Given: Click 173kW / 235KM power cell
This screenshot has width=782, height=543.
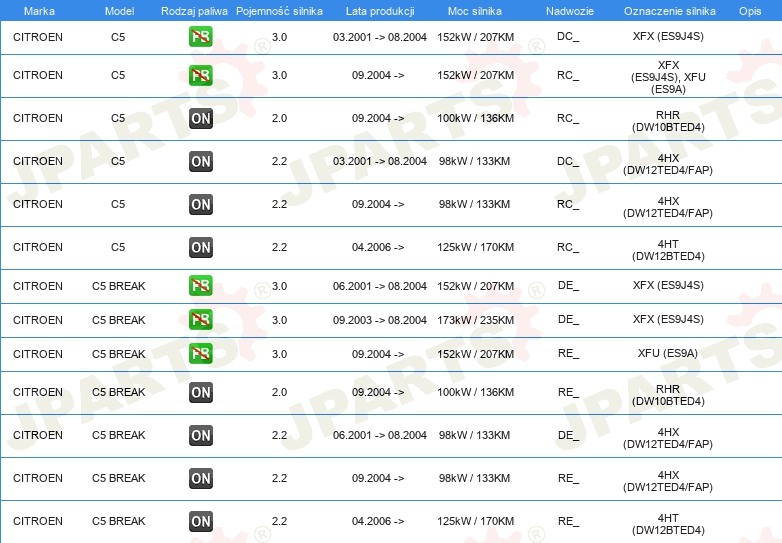Looking at the screenshot, I should 475,320.
